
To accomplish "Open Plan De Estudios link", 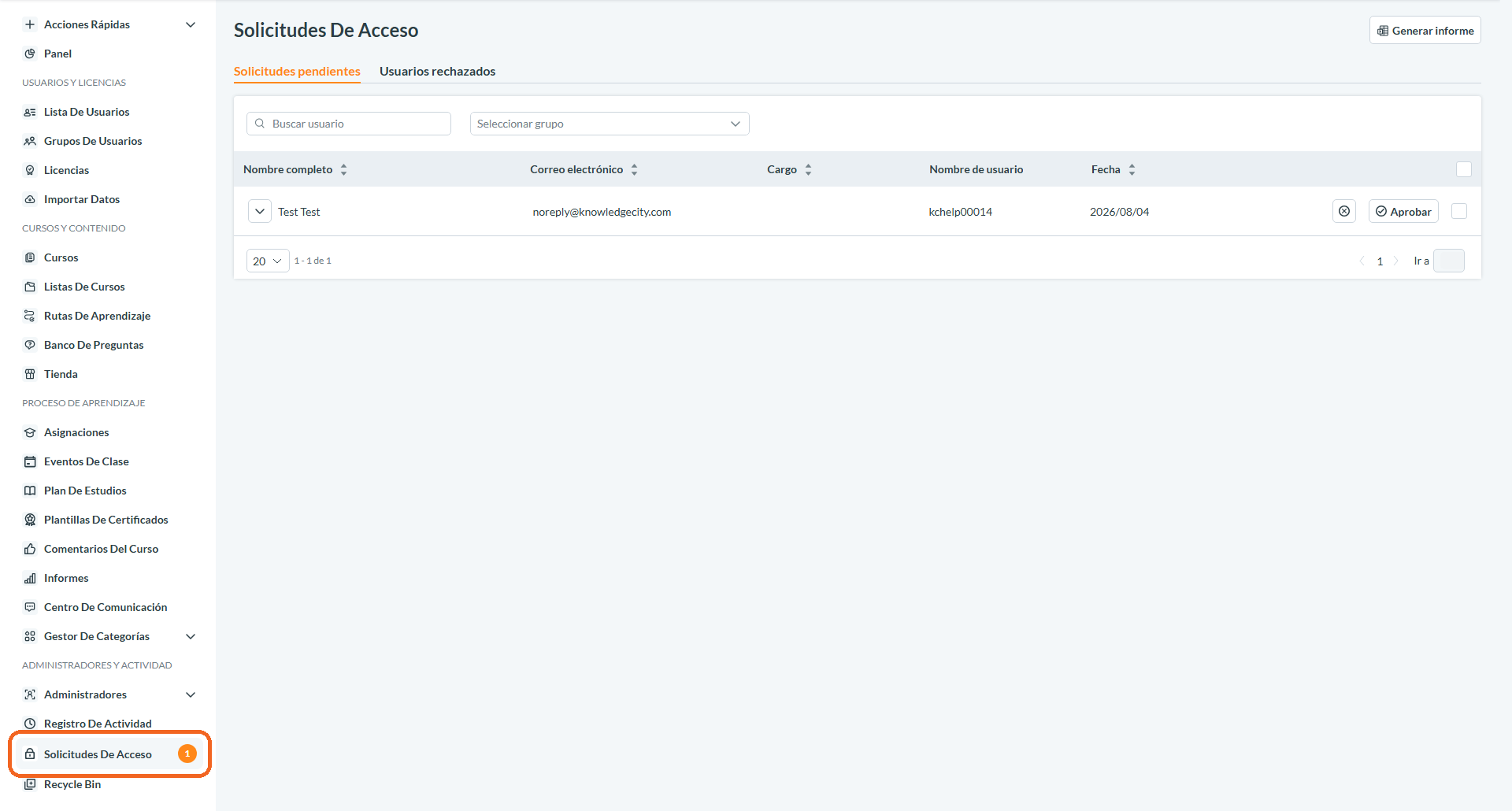I will point(85,491).
